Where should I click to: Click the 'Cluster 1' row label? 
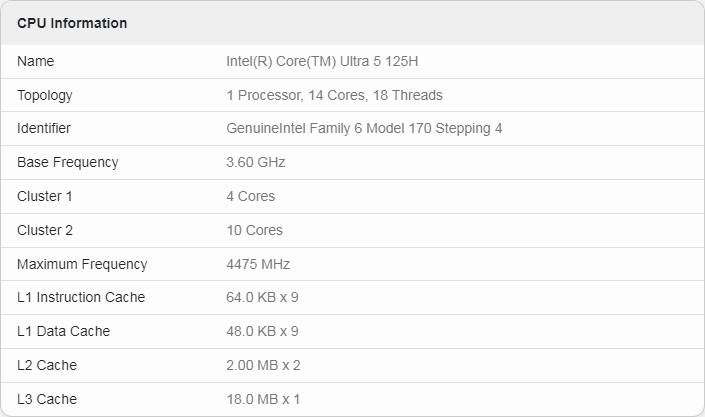click(x=45, y=196)
